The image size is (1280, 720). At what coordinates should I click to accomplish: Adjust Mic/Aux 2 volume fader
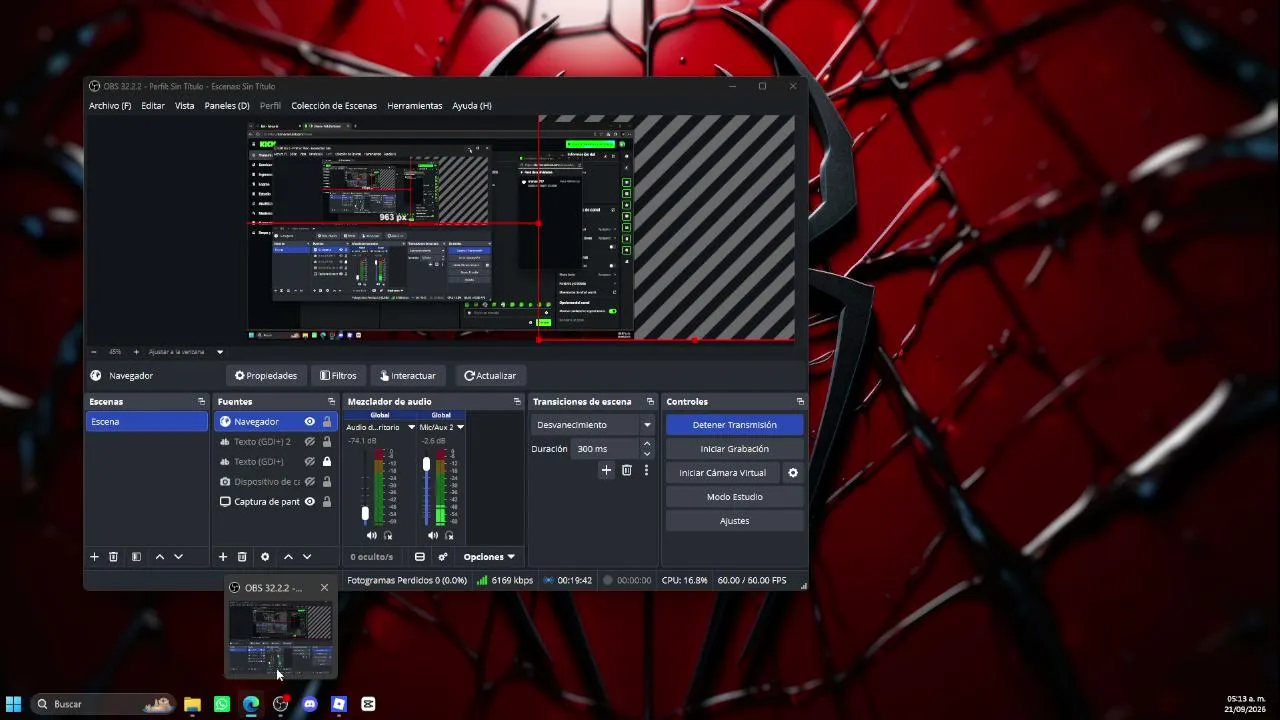point(426,464)
